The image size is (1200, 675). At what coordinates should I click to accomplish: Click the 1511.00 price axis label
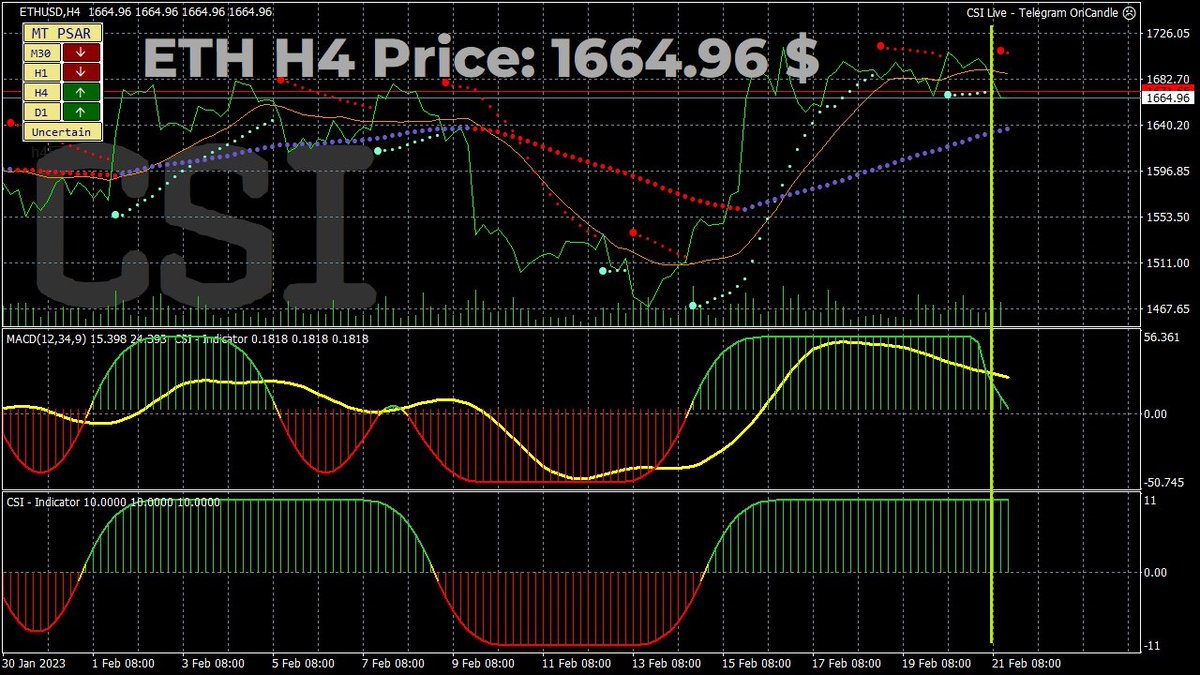pos(1167,263)
